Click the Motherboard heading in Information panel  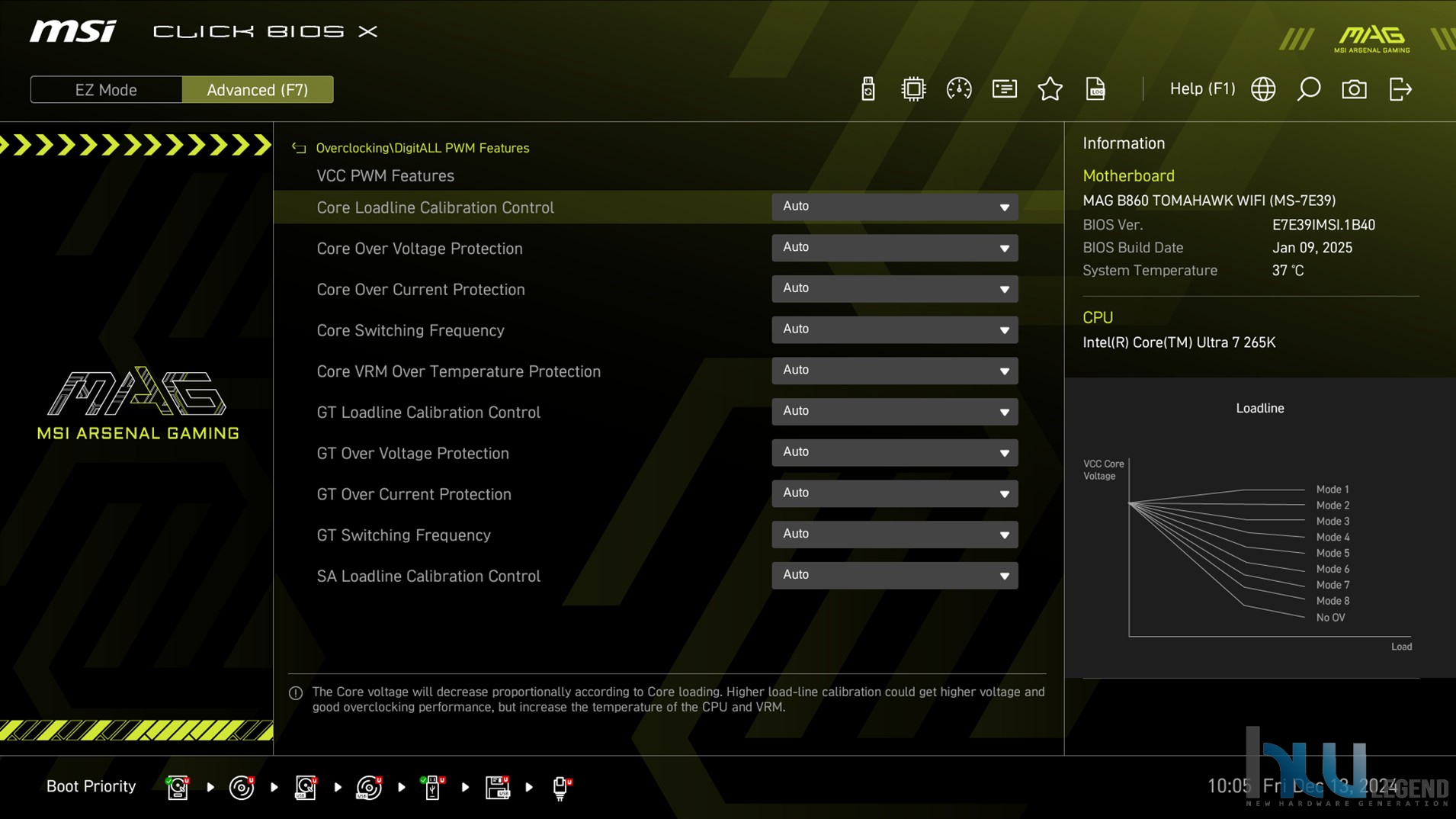coord(1128,176)
